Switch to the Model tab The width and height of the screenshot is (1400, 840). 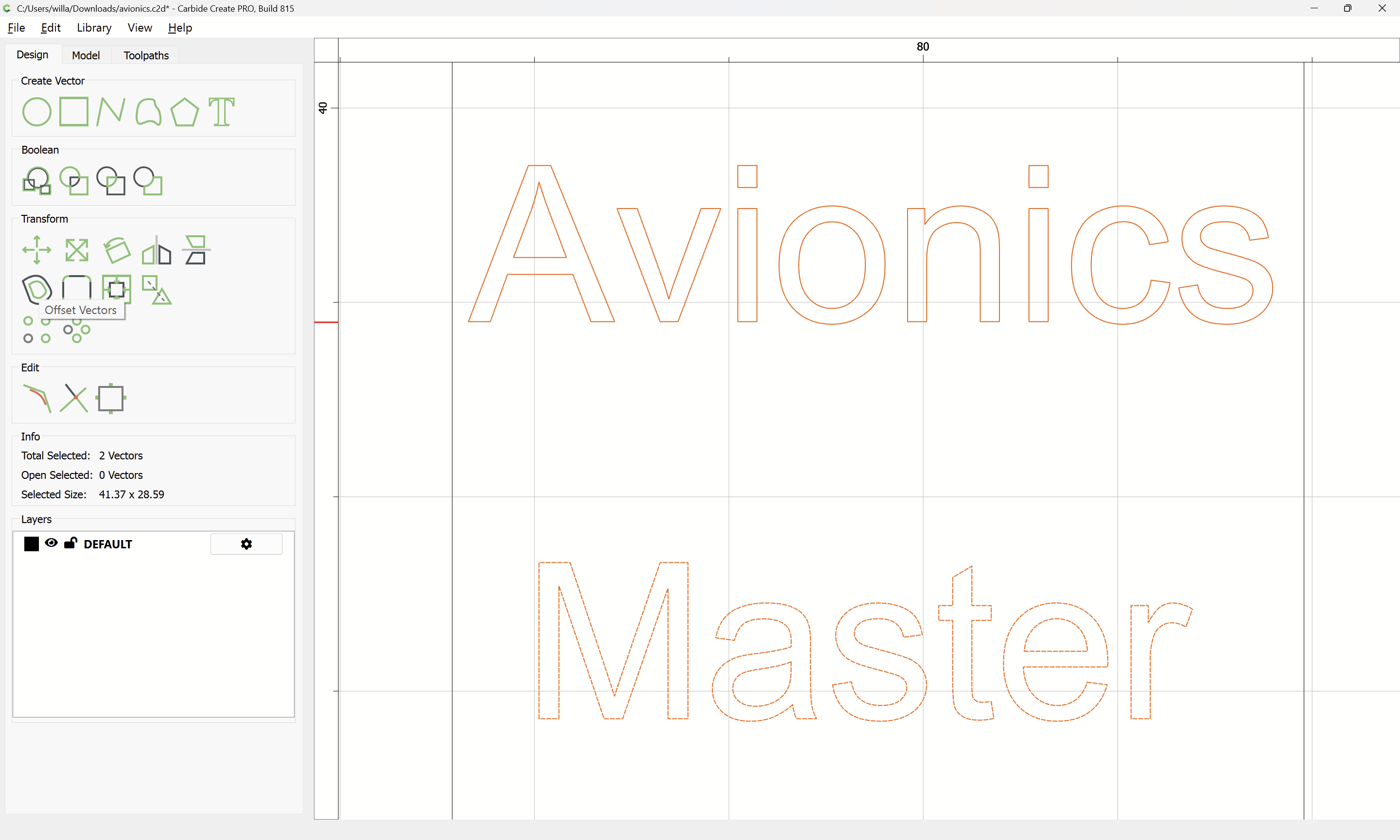(86, 55)
